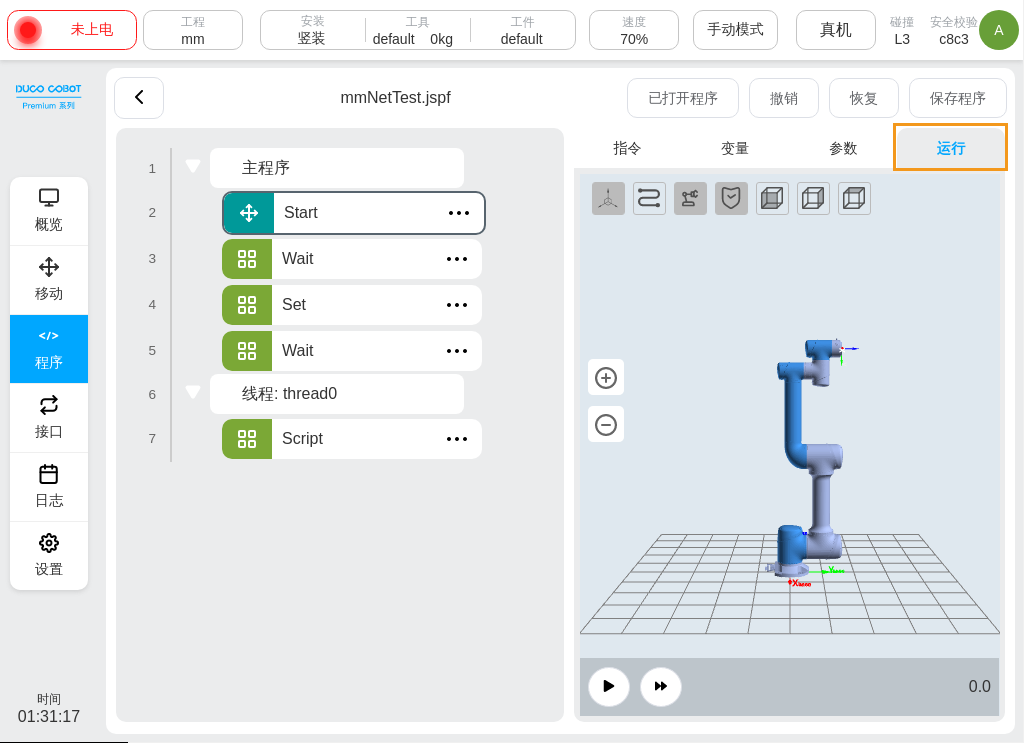Click the Start block move icon
Screen dimensions: 1024x743
click(249, 213)
